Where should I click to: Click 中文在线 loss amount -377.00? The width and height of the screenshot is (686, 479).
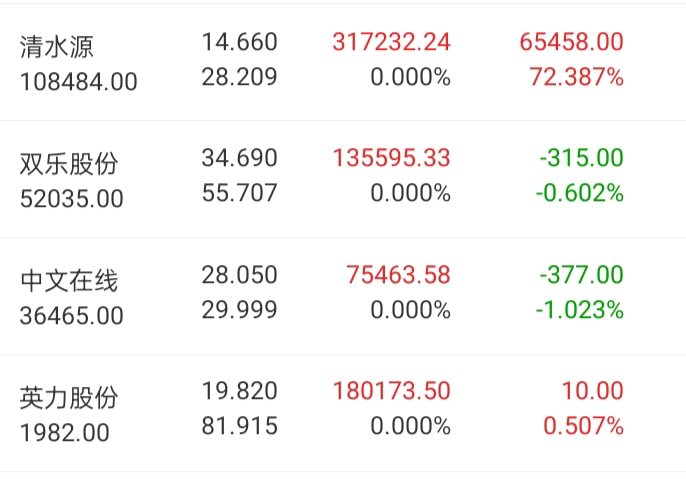[x=580, y=275]
